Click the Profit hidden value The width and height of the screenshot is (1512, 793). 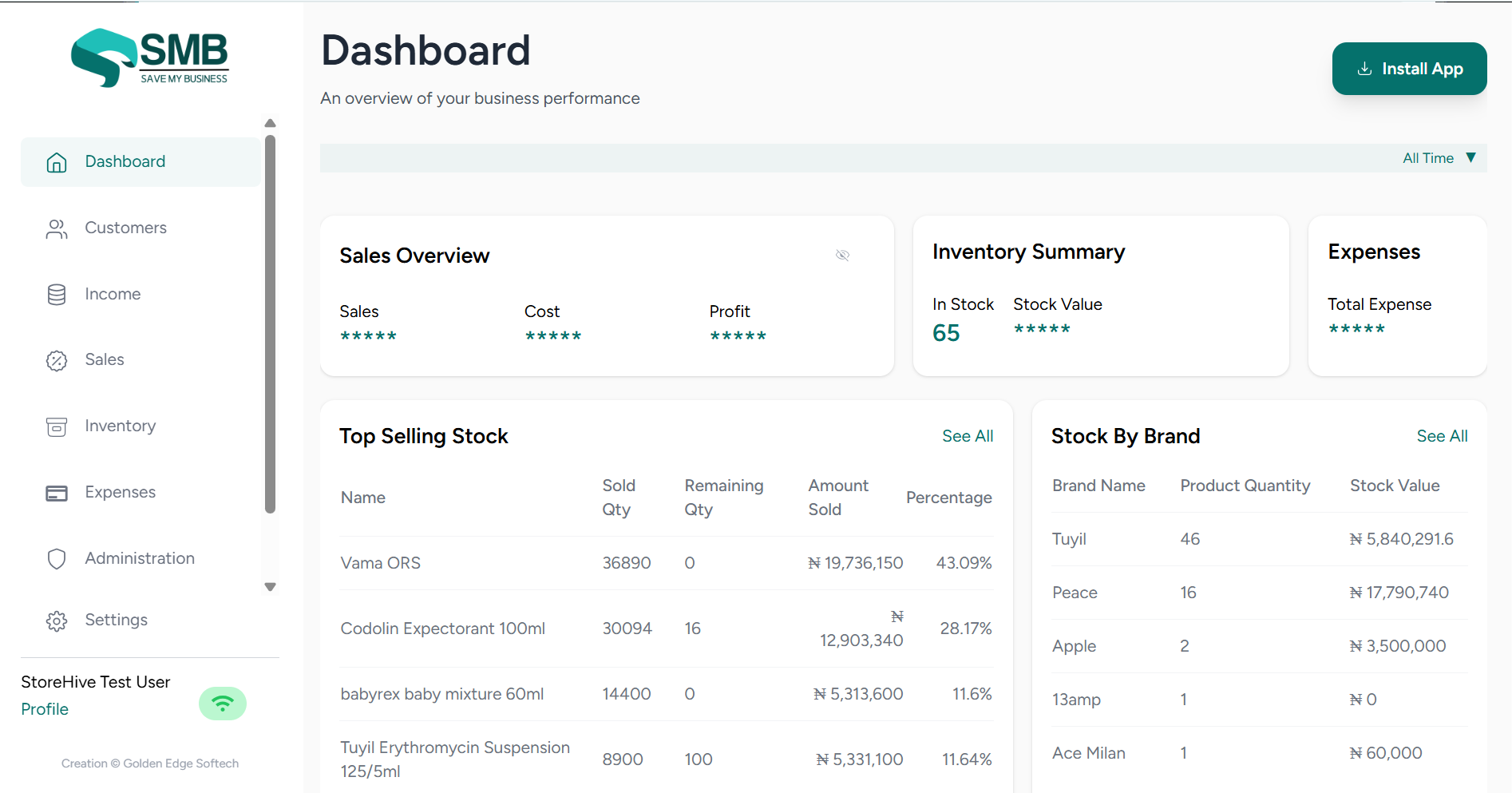[x=738, y=336]
